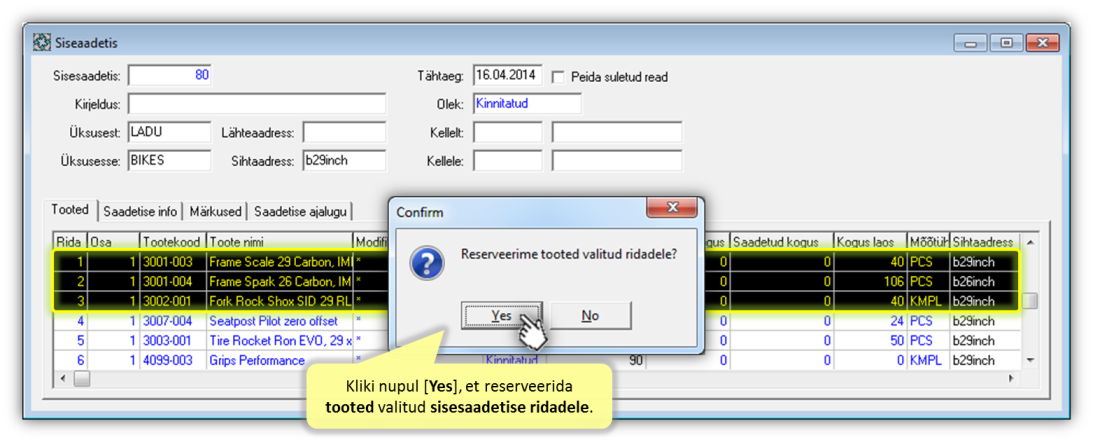Click the horizontal scrollbar right arrow
Screen dimensions: 1093x442
[1011, 378]
